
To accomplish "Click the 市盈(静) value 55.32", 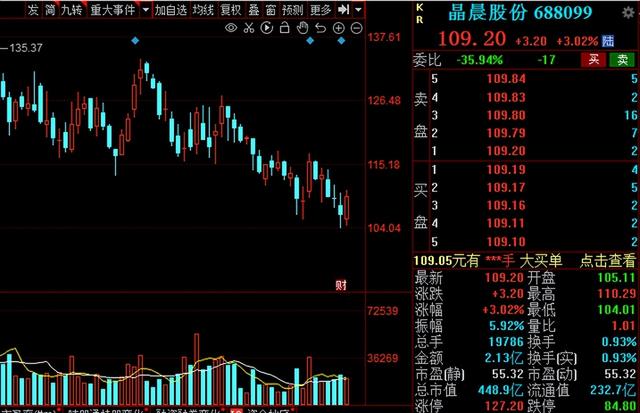I will [x=507, y=374].
